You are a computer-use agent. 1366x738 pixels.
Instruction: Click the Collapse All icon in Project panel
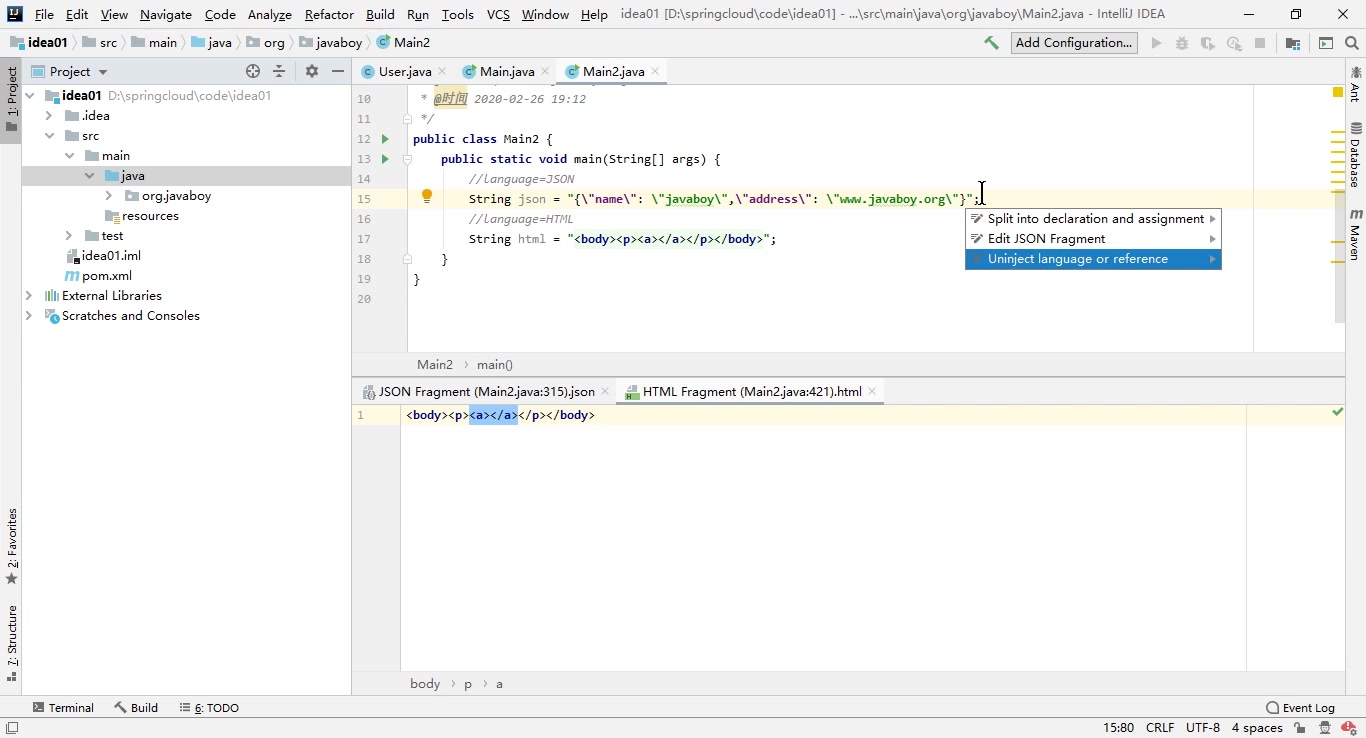[x=279, y=71]
